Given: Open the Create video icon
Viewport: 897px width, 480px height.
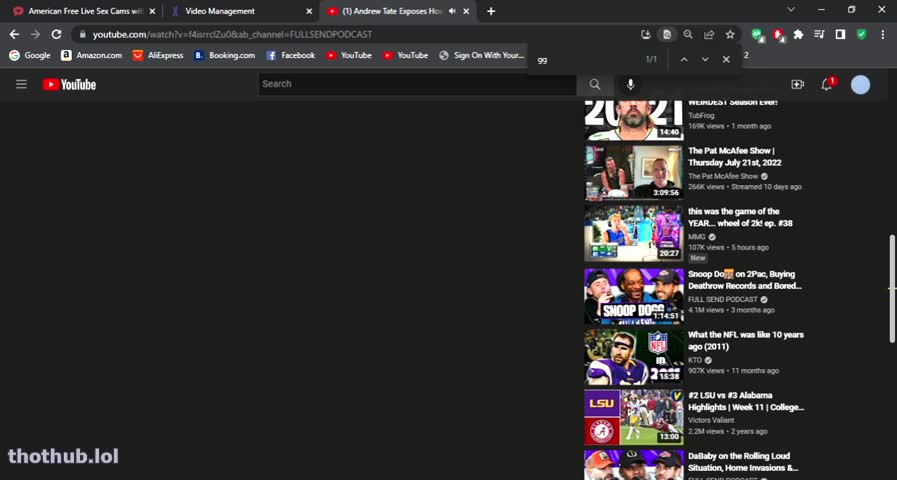Looking at the screenshot, I should (797, 84).
